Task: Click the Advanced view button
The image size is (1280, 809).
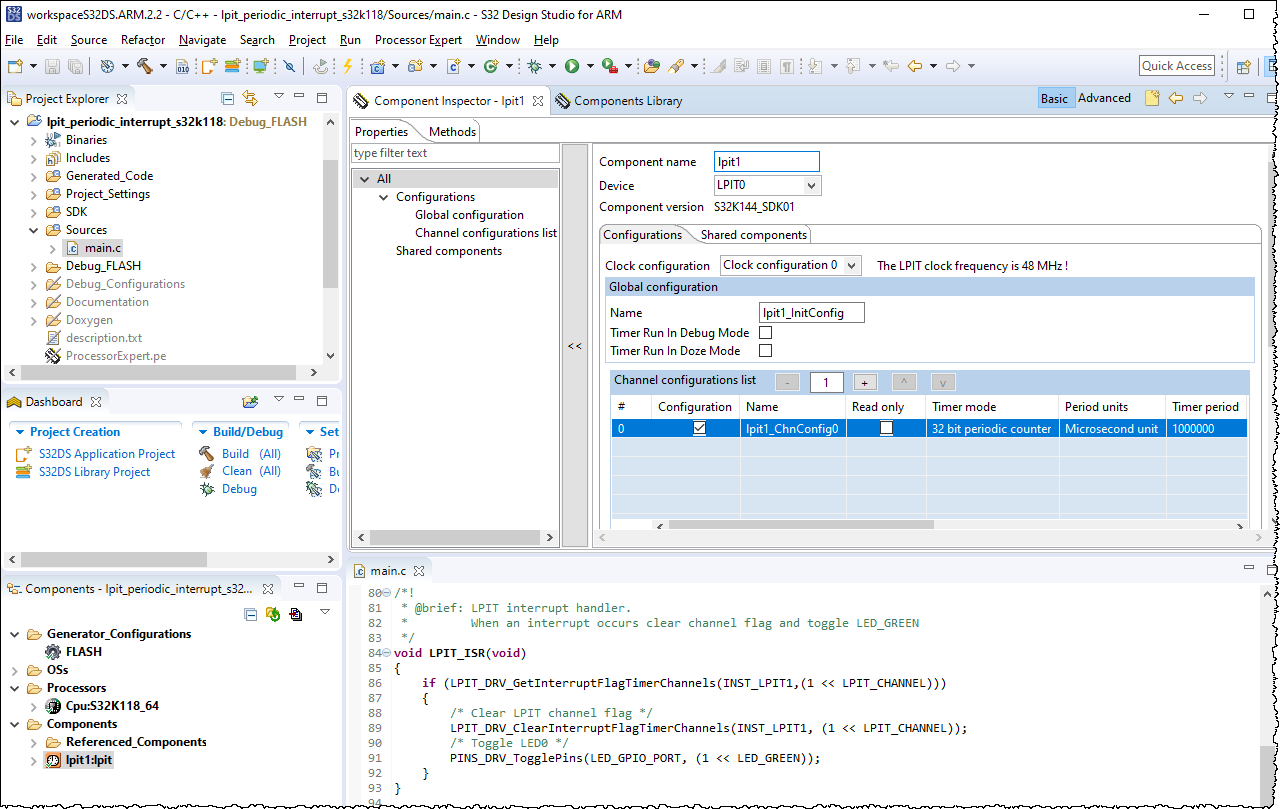Action: [x=1104, y=98]
